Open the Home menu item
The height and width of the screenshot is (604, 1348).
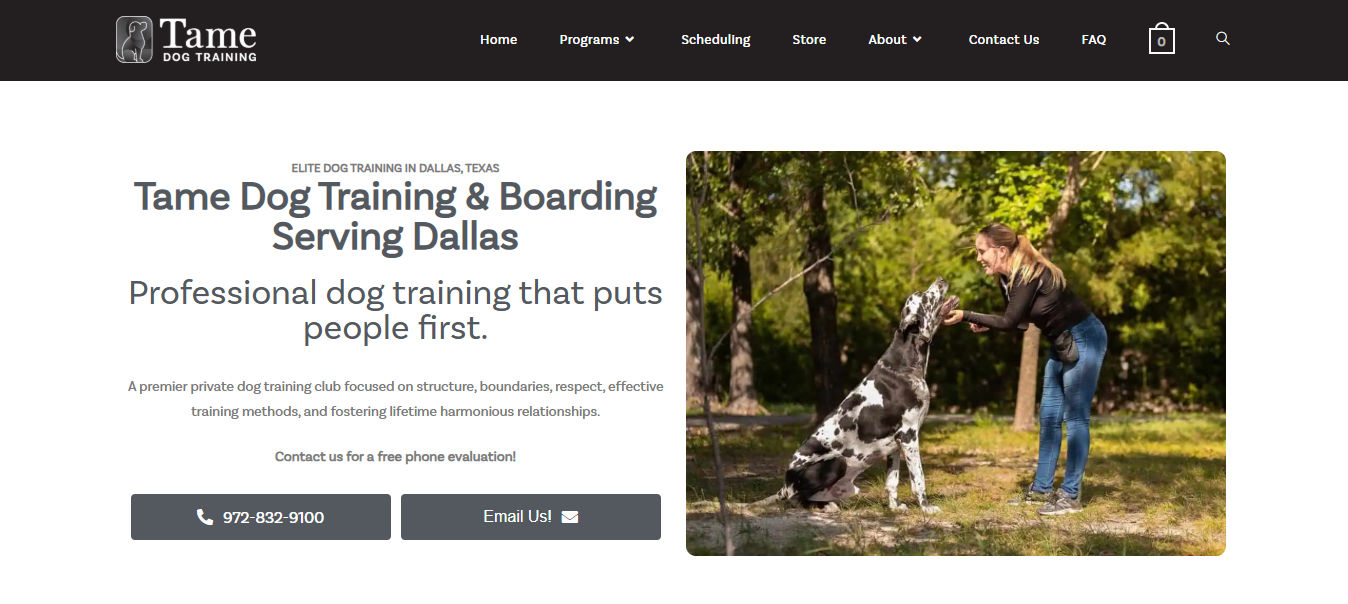pyautogui.click(x=498, y=40)
